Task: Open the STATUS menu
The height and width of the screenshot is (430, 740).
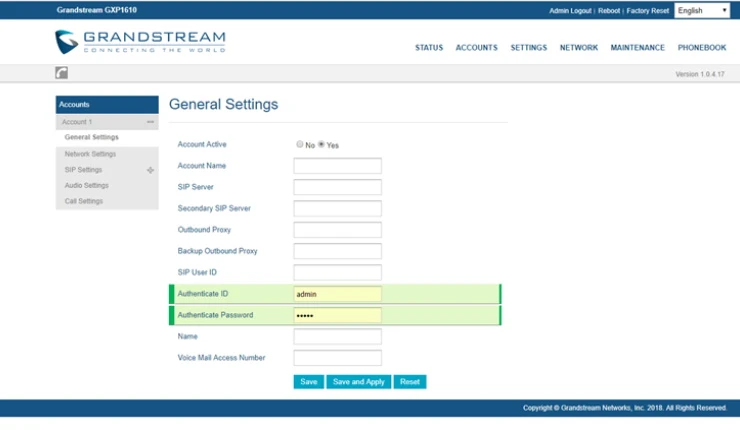Action: click(x=429, y=48)
